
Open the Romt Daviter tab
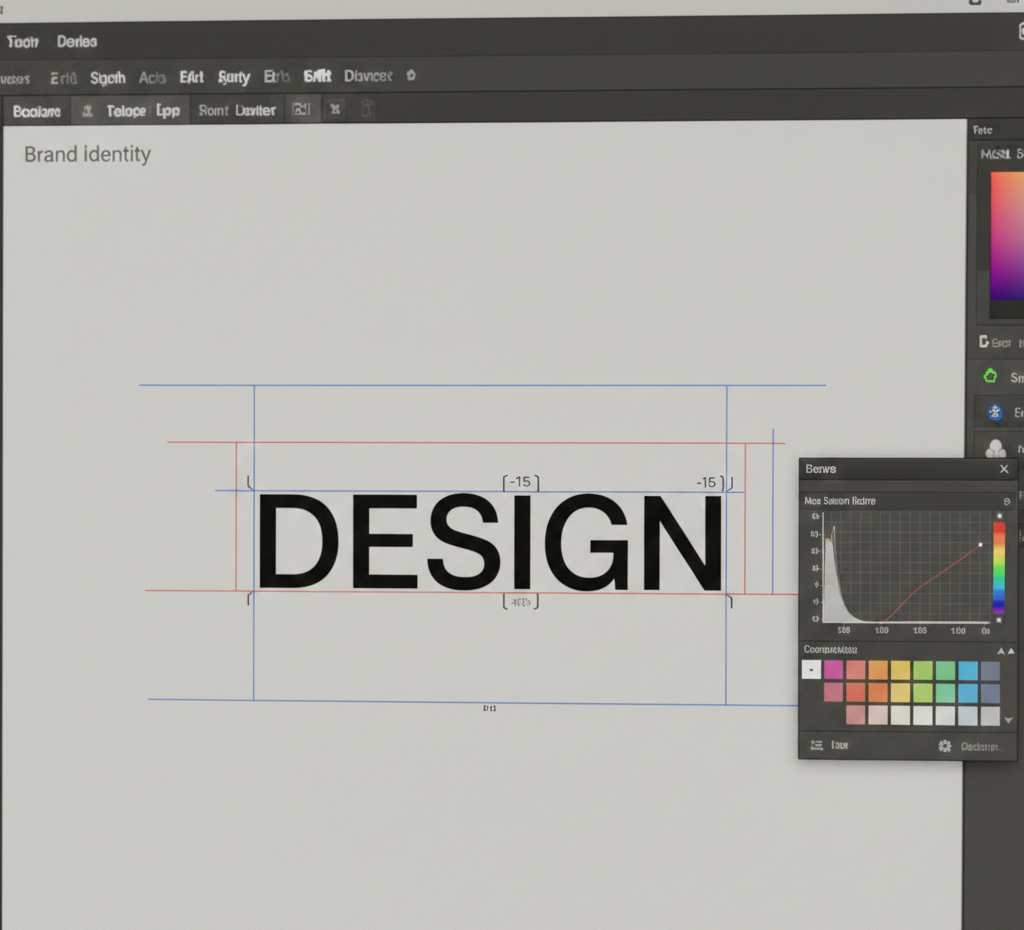tap(236, 111)
